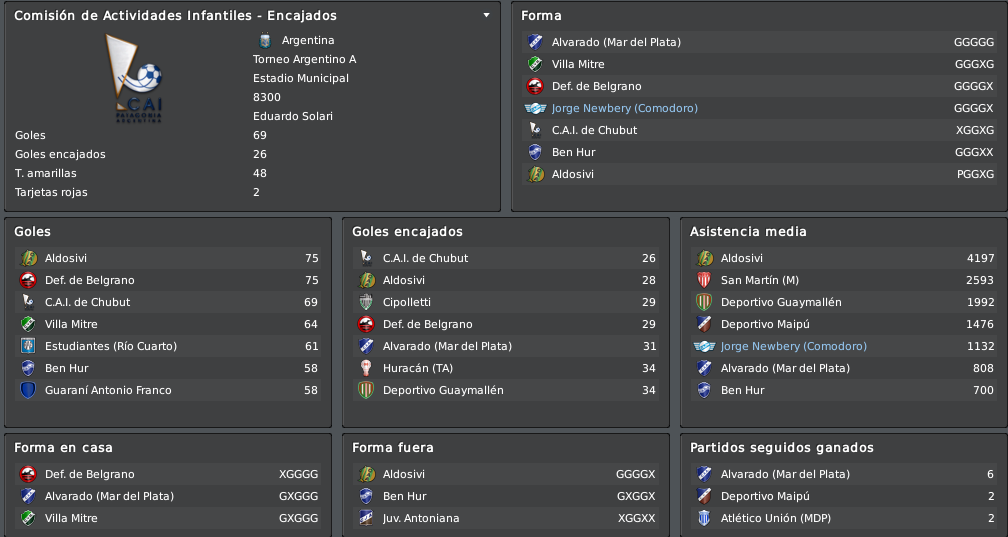Click the Cipolletti crest in the Goles encajados panel
The image size is (1008, 537).
(x=366, y=302)
